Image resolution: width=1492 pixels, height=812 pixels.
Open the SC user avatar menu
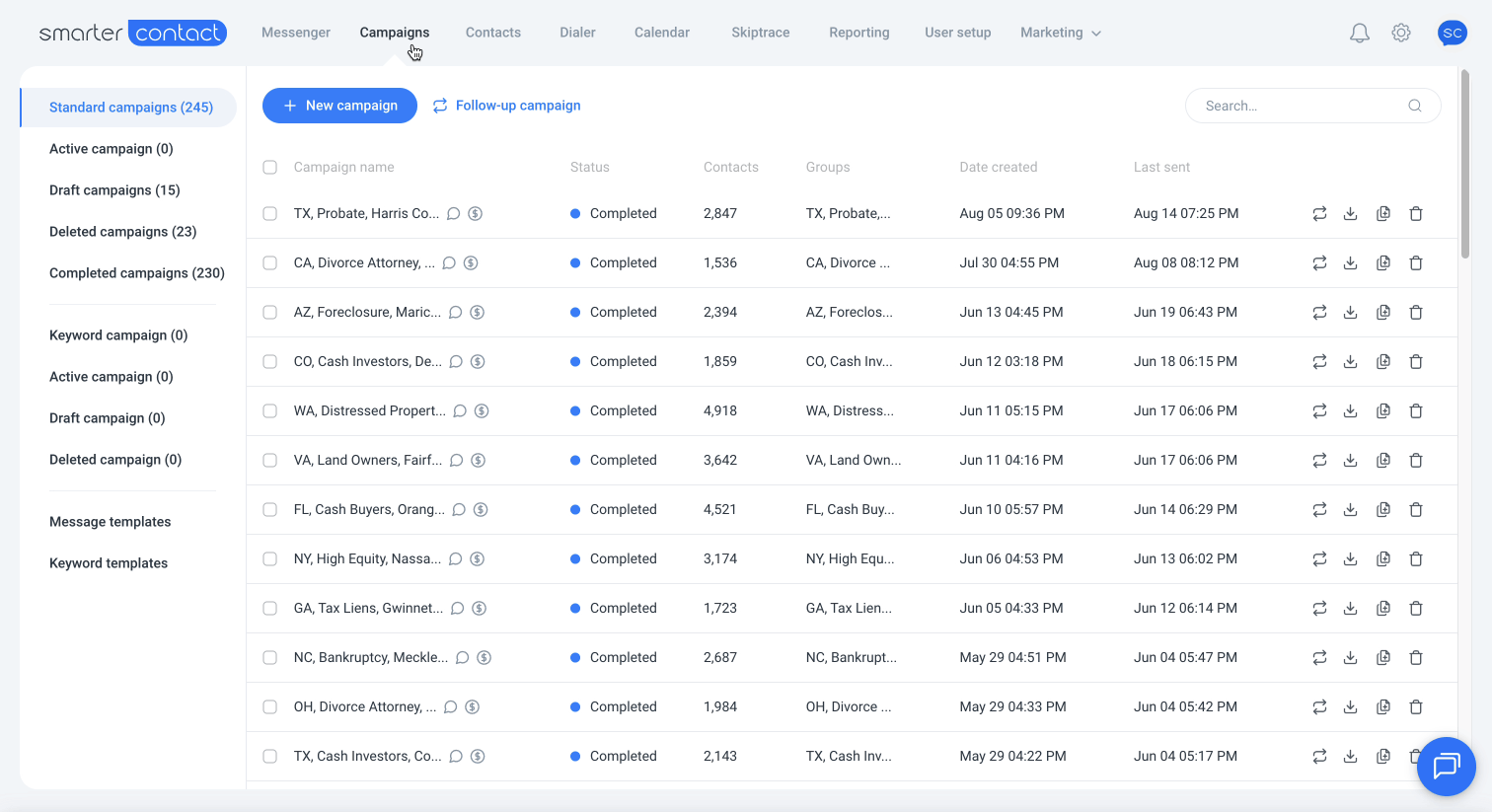click(x=1453, y=33)
